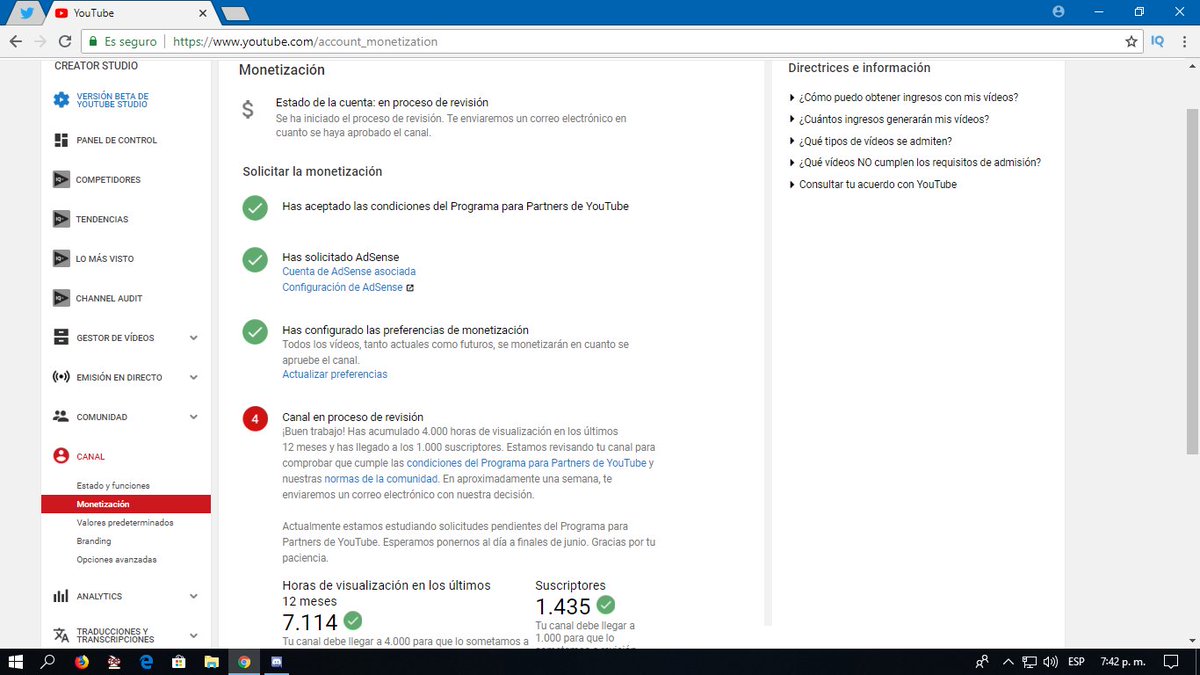Viewport: 1200px width, 675px height.
Task: Open Microsoft Store from the taskbar
Action: tap(179, 662)
